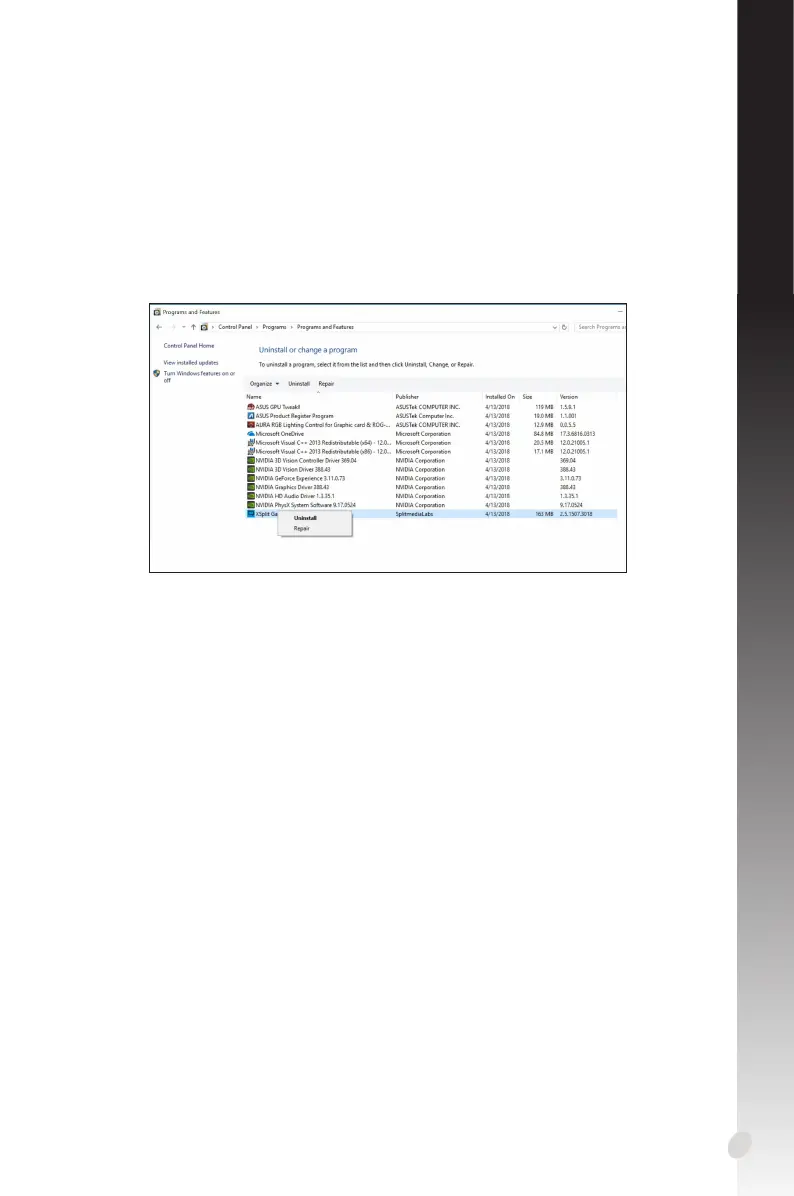Open Turn Windows features on or off
This screenshot has width=794, height=1196.
point(199,377)
